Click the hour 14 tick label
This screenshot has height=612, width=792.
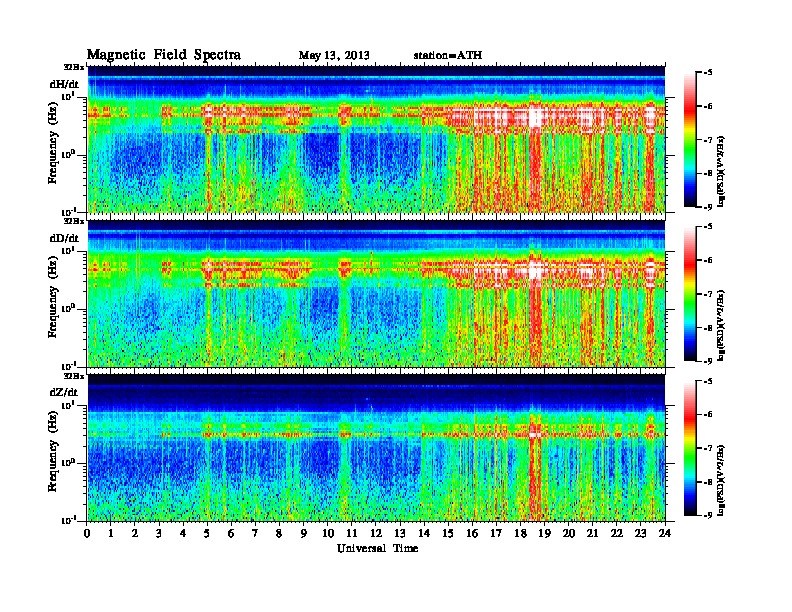[424, 533]
